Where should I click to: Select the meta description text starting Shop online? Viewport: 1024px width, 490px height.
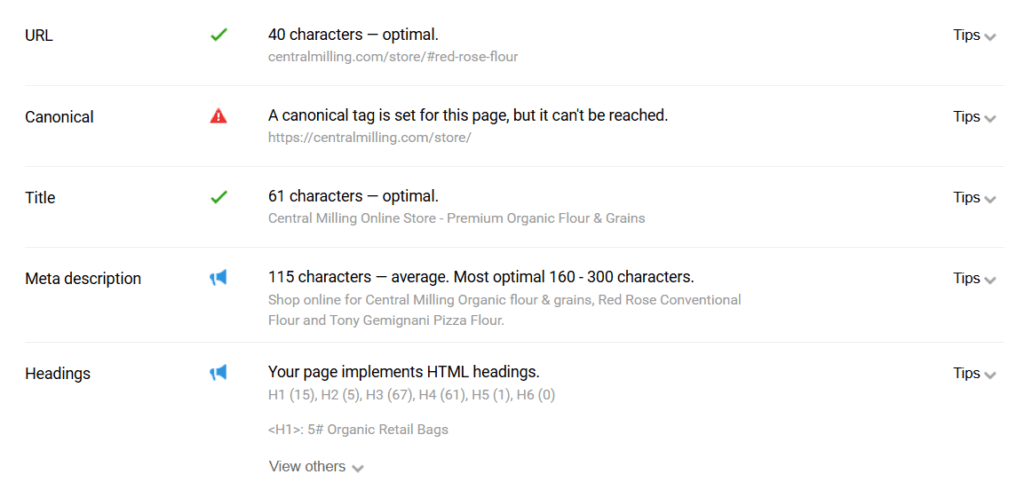coord(505,310)
